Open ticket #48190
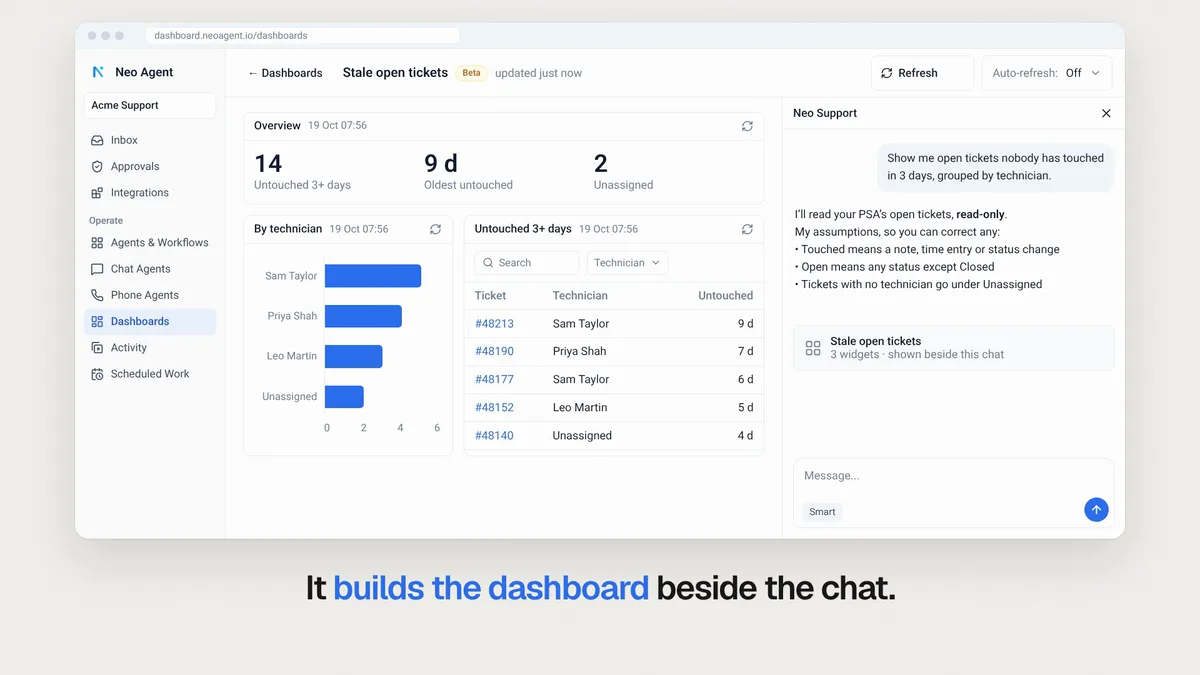1200x675 pixels. click(x=494, y=351)
